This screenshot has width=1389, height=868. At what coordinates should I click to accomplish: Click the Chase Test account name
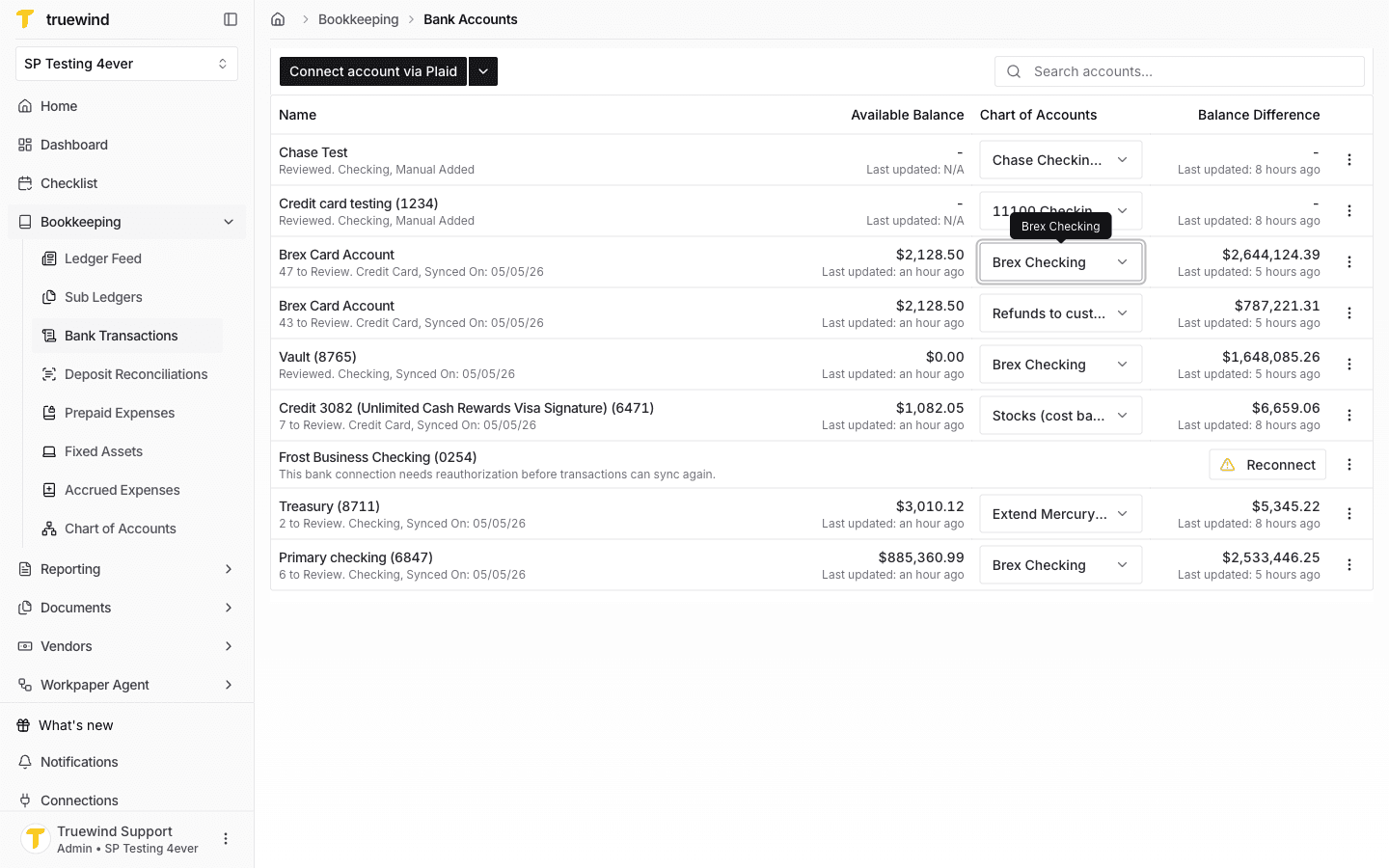tap(313, 152)
